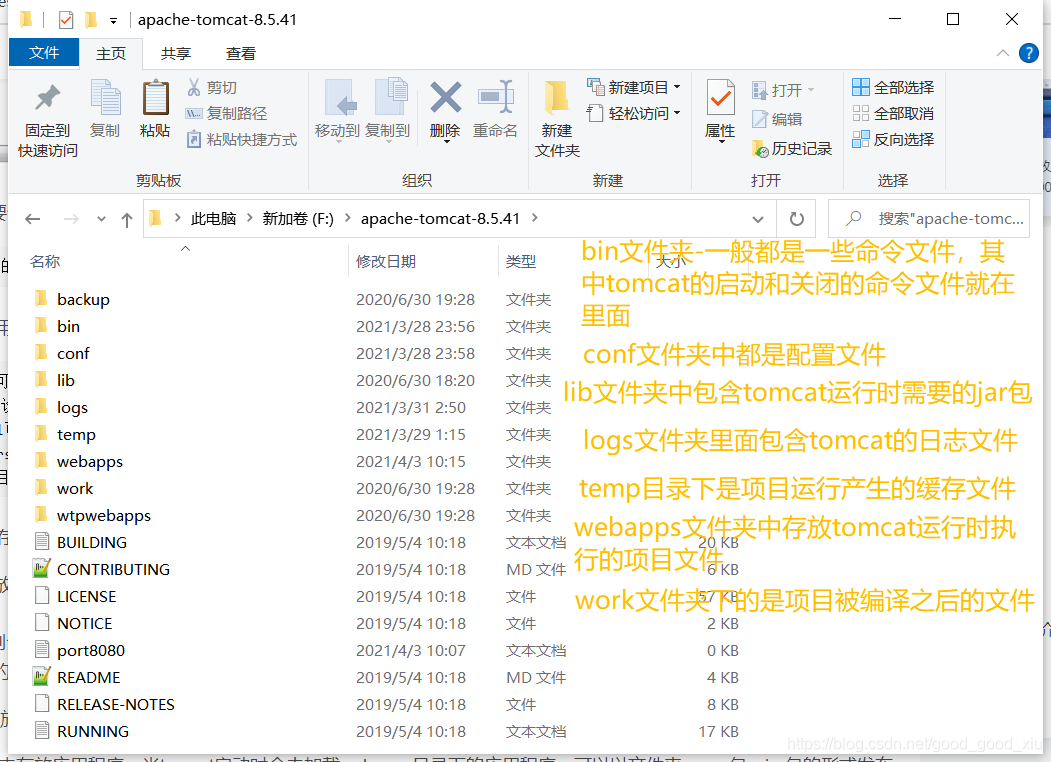Open the Open (打开) ribbon dropdown
This screenshot has width=1051, height=762.
811,90
